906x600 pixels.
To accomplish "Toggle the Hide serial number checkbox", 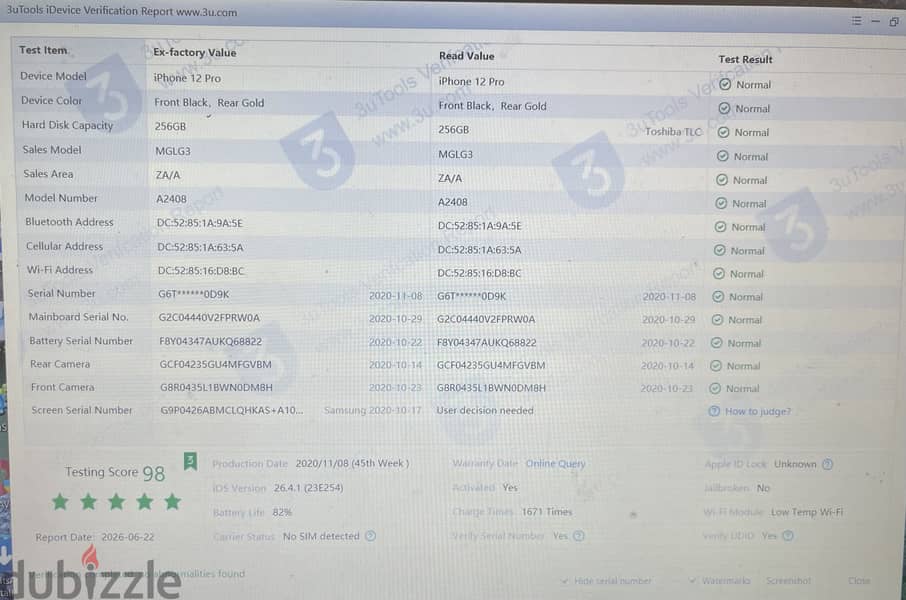I will click(565, 580).
